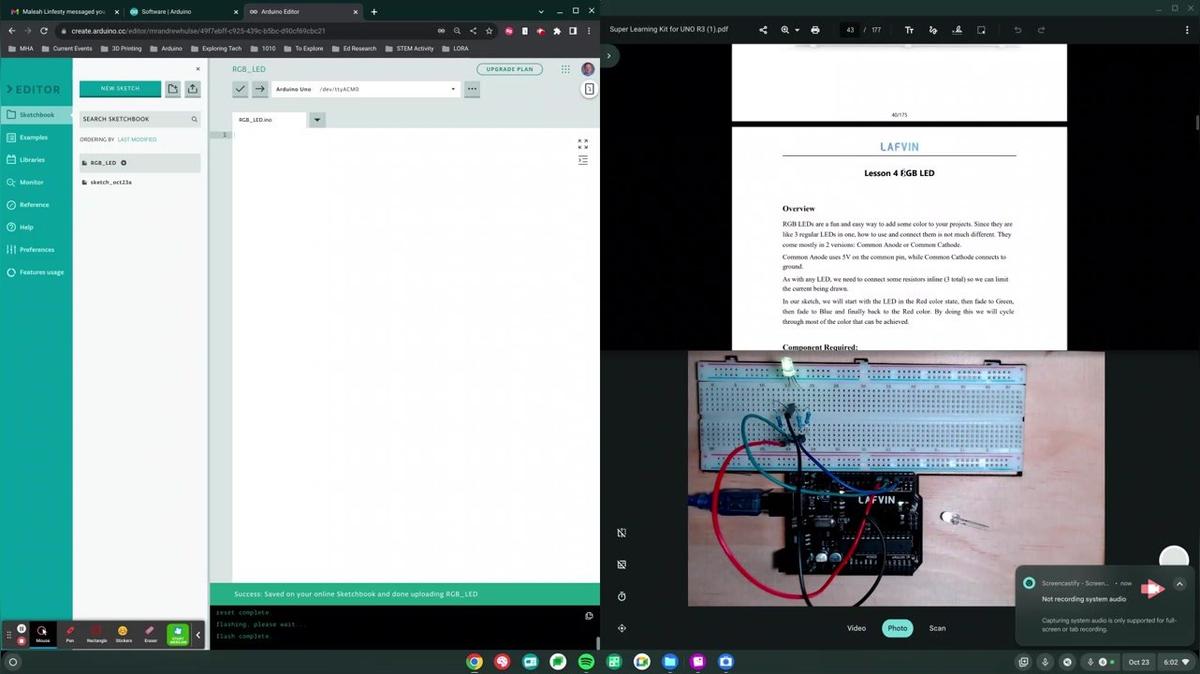Select the Rectangle tool in Screencastify toolbar
Screen dimensions: 1200x674
click(96, 634)
